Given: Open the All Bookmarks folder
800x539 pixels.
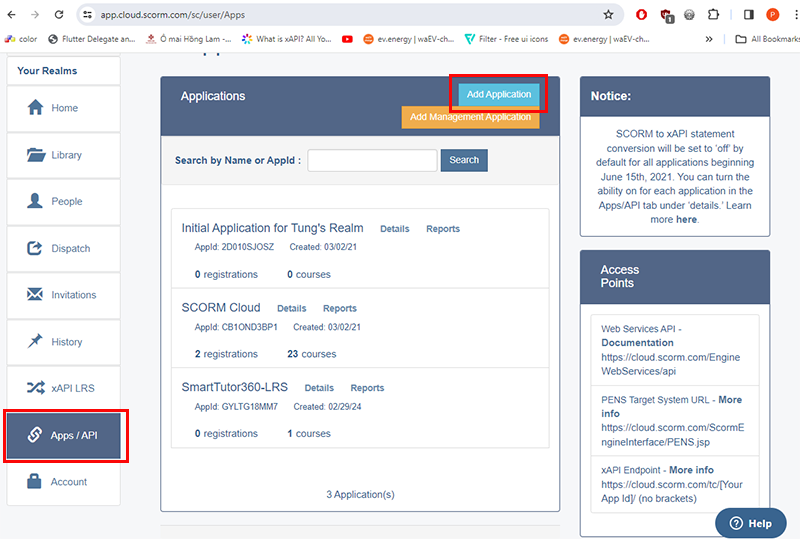Looking at the screenshot, I should click(x=767, y=39).
